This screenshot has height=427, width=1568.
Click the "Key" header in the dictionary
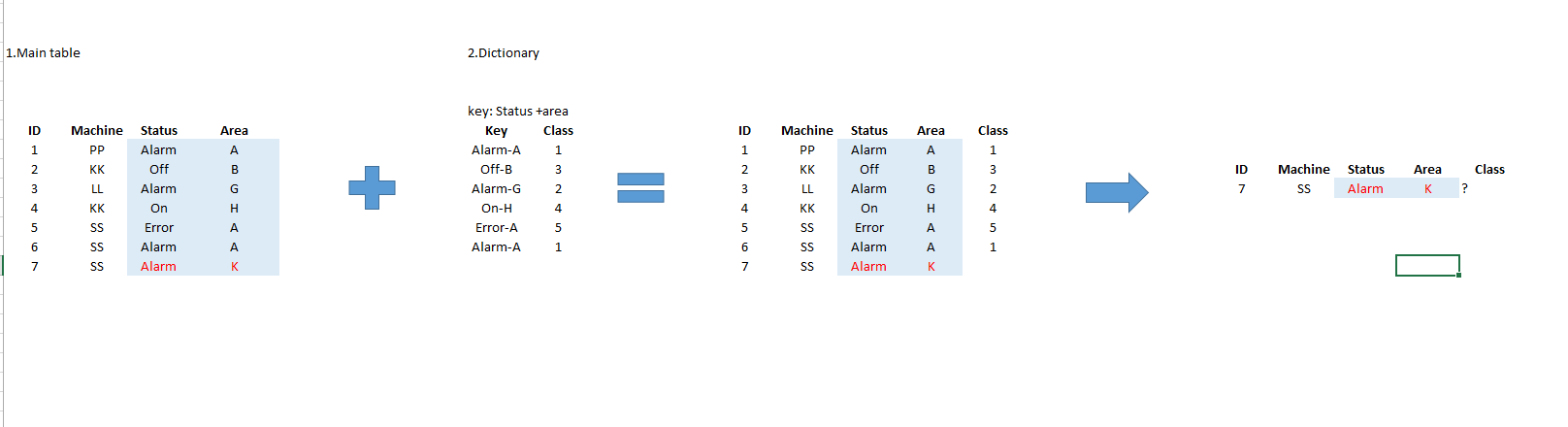496,131
